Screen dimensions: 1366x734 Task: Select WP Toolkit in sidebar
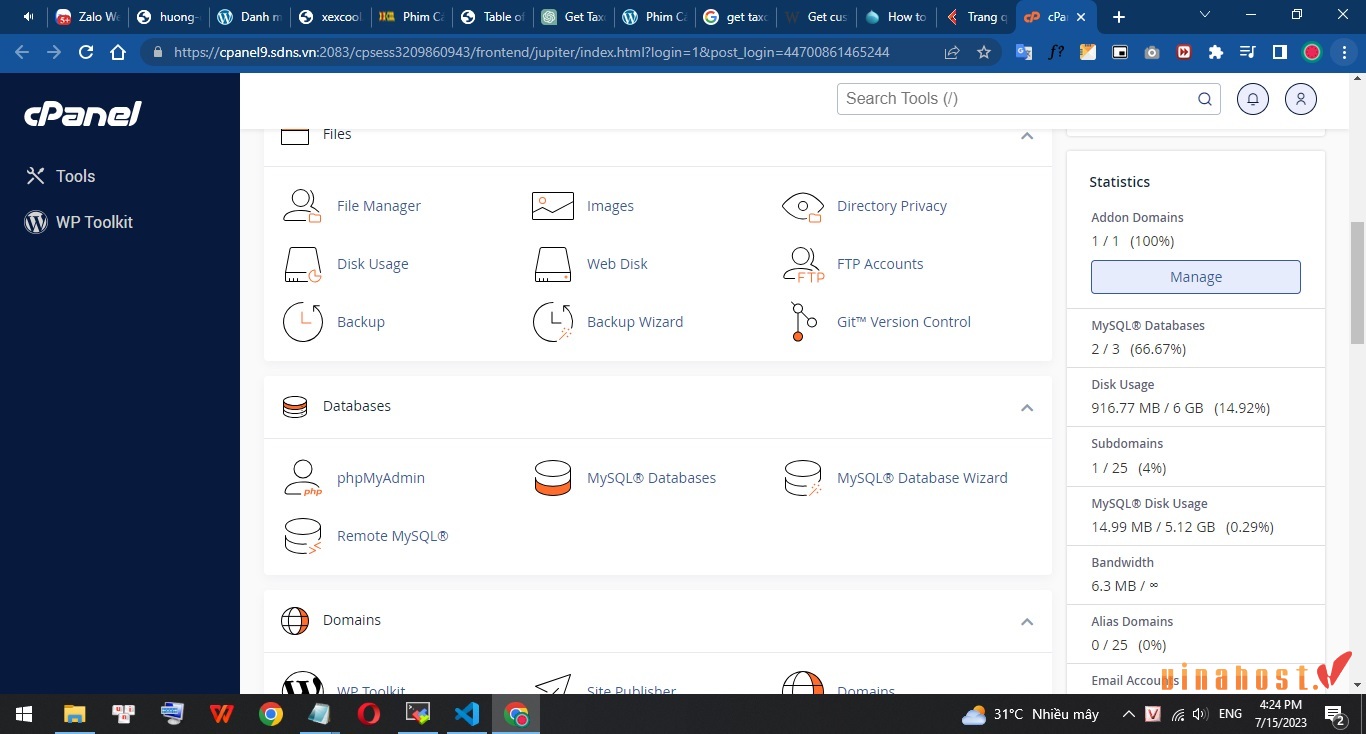pos(78,222)
